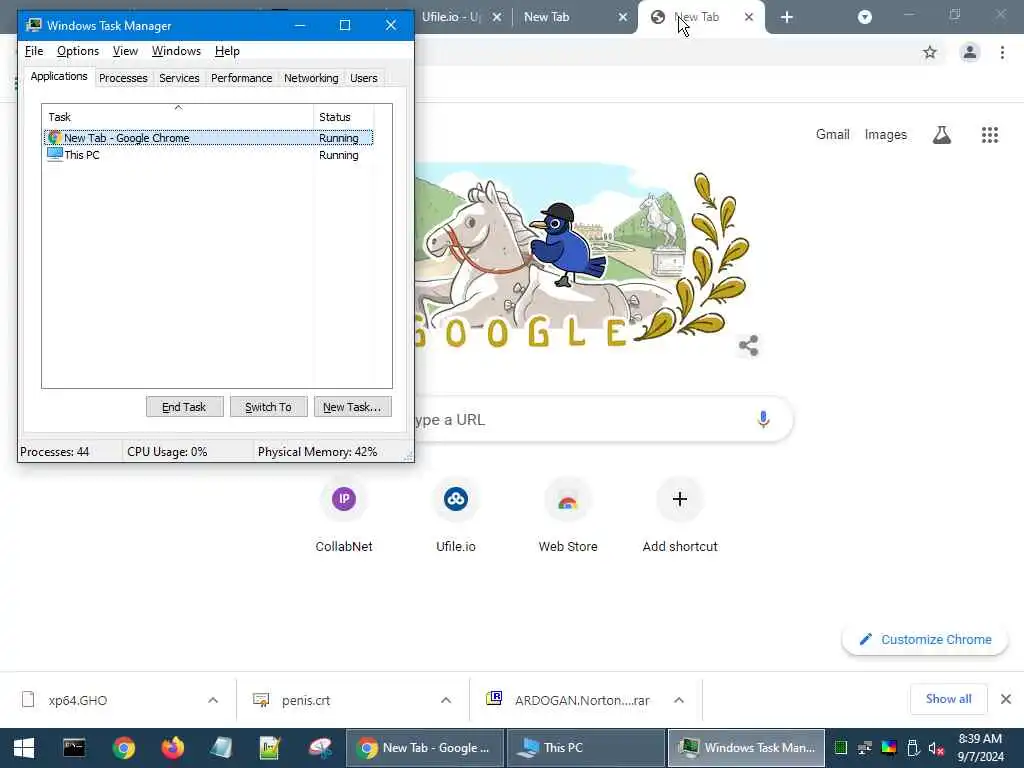
Task: Open the Options menu in Task Manager
Action: click(78, 51)
